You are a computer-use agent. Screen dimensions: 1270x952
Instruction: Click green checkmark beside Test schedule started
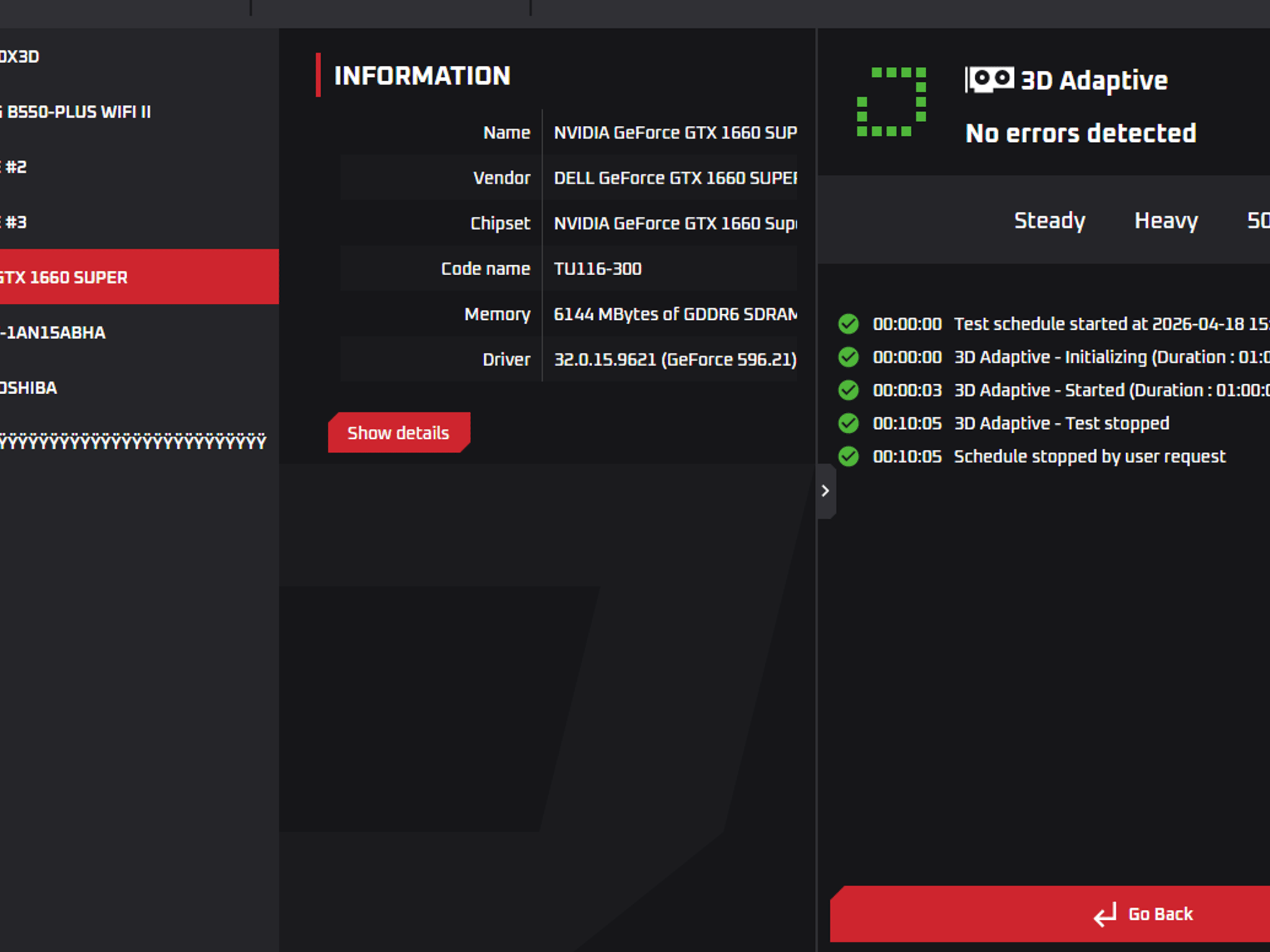click(x=848, y=324)
